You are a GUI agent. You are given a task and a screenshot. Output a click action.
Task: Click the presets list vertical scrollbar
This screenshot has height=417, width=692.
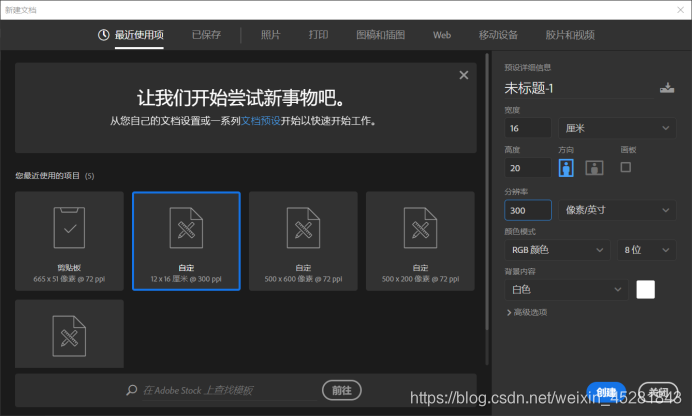487,192
